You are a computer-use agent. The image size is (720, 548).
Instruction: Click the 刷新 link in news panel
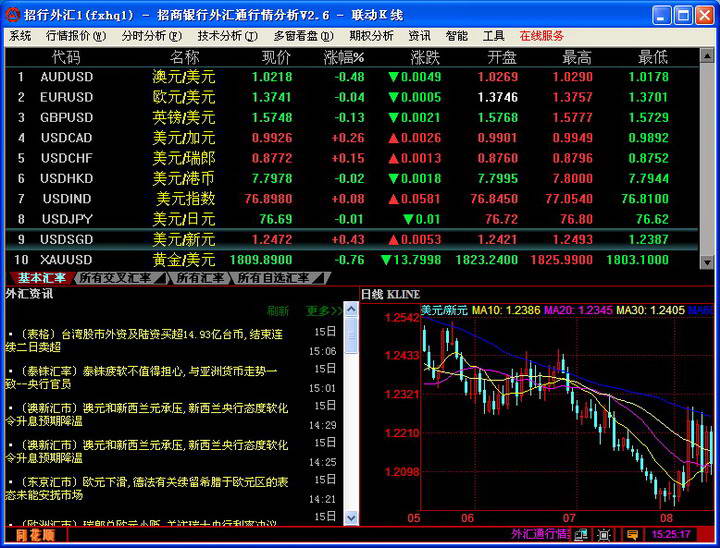277,311
